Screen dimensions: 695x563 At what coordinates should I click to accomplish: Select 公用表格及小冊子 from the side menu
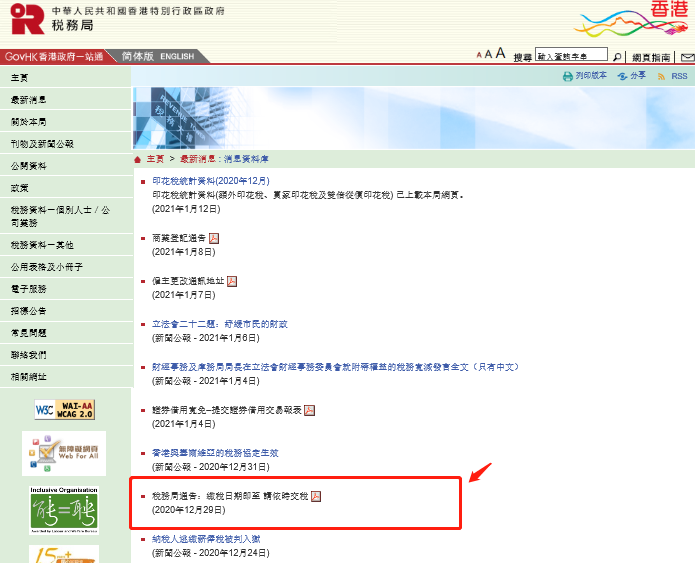pos(46,267)
